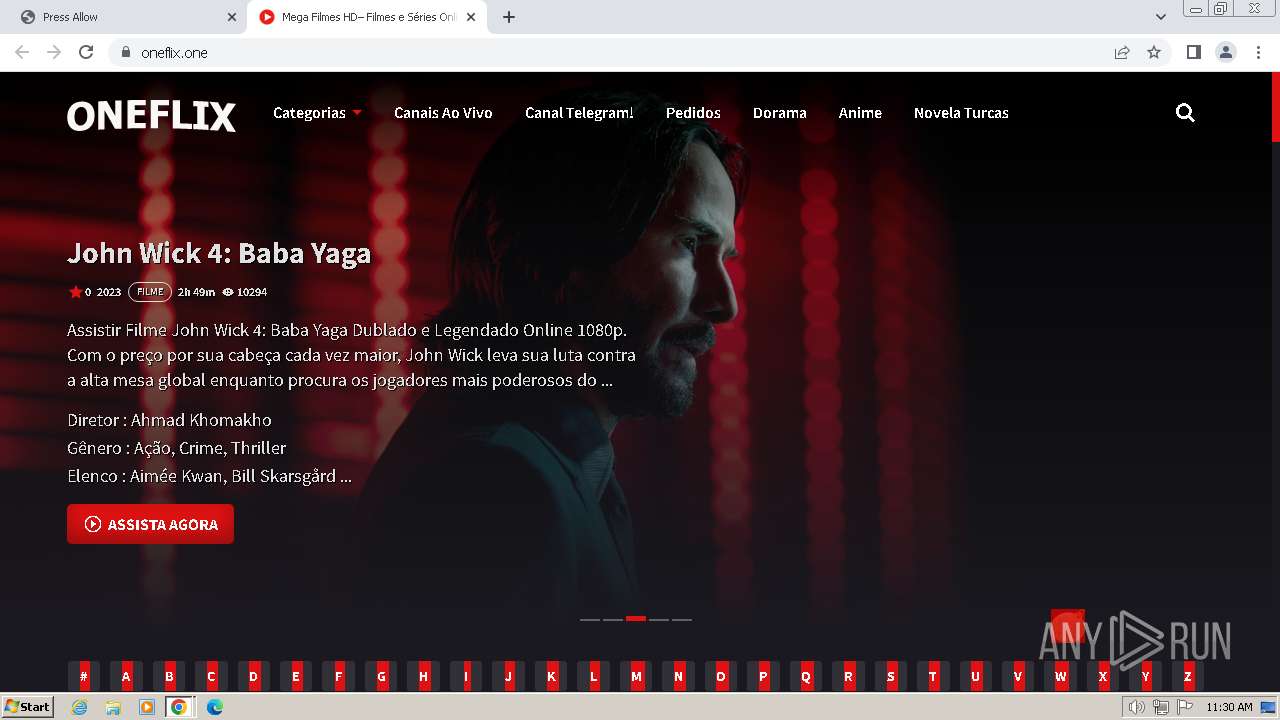Filter titles by letter K
This screenshot has width=1280, height=720.
coord(551,676)
